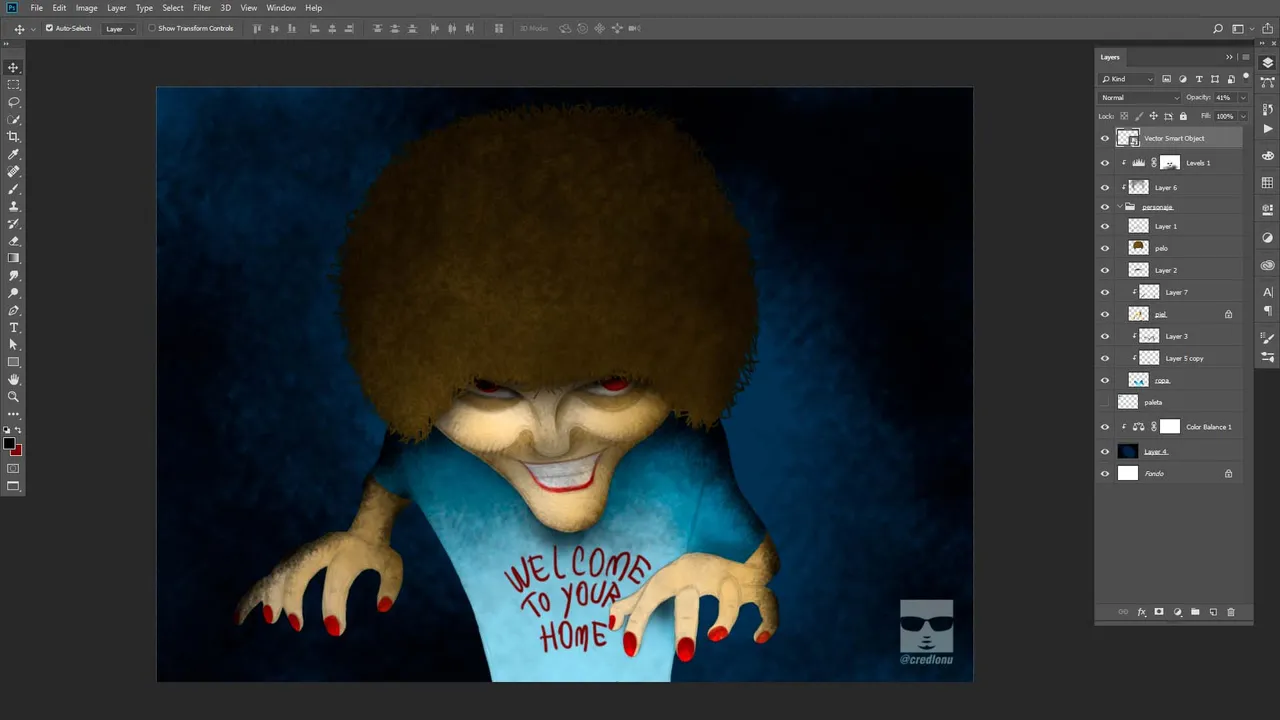Open the Fill value dropdown arrow

coord(1243,116)
